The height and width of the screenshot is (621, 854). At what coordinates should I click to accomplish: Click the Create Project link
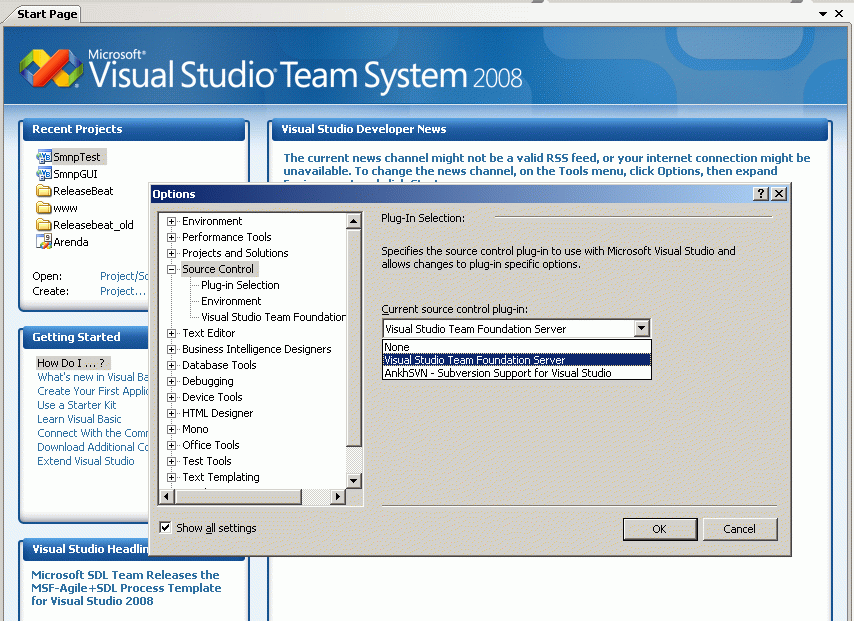point(123,291)
